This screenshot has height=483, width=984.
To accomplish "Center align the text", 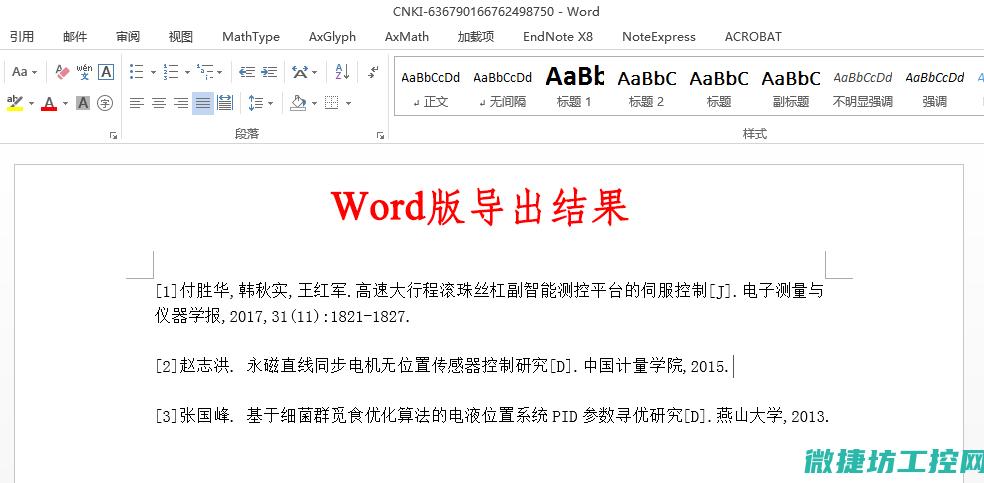I will pos(159,103).
